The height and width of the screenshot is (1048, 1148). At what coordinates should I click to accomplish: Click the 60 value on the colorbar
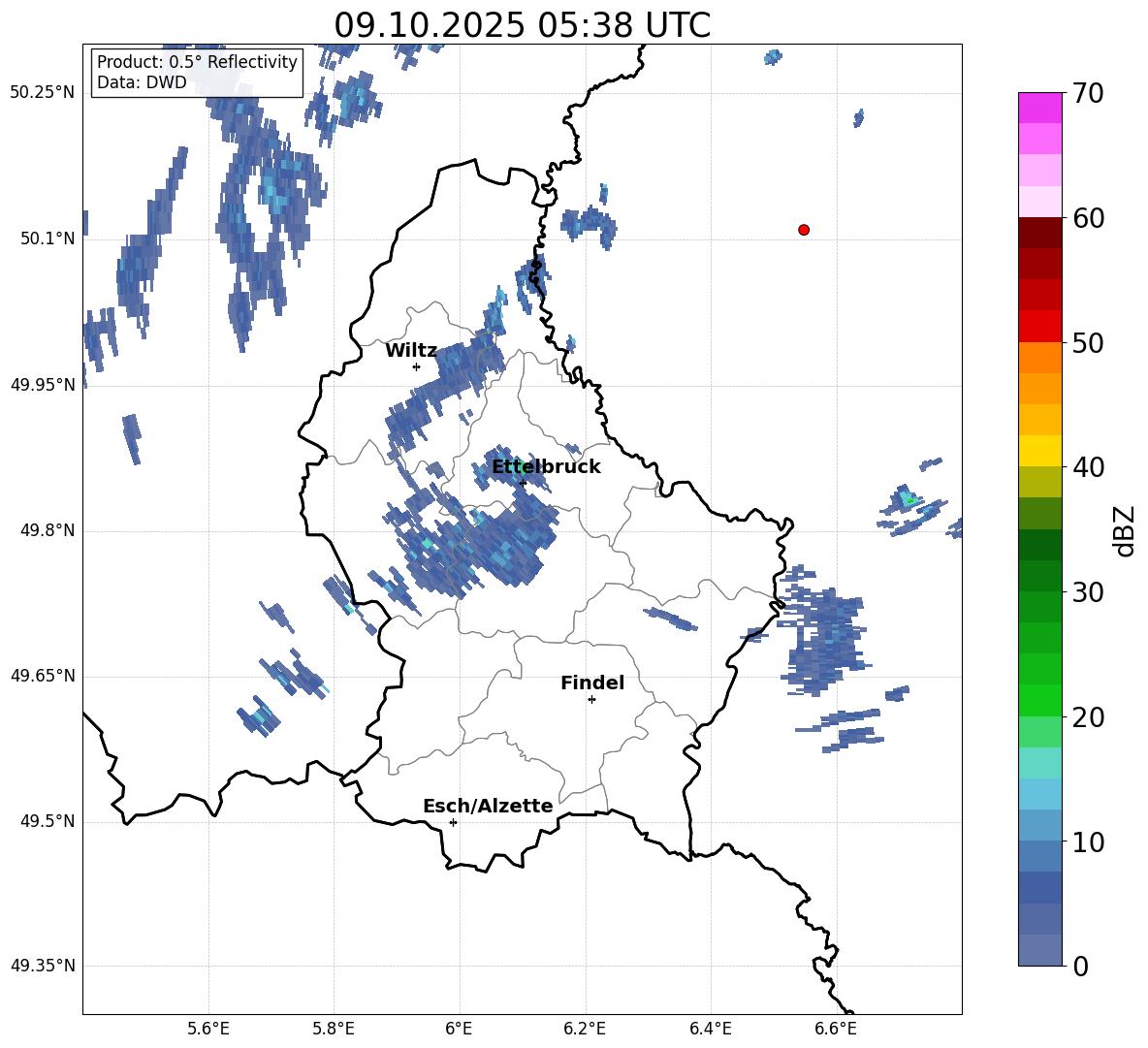[1088, 218]
